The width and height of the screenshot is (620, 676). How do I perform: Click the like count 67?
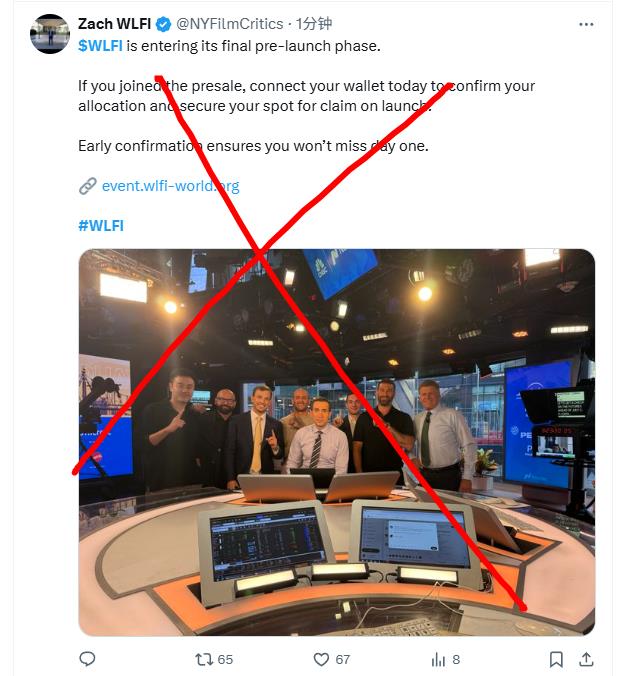[342, 659]
